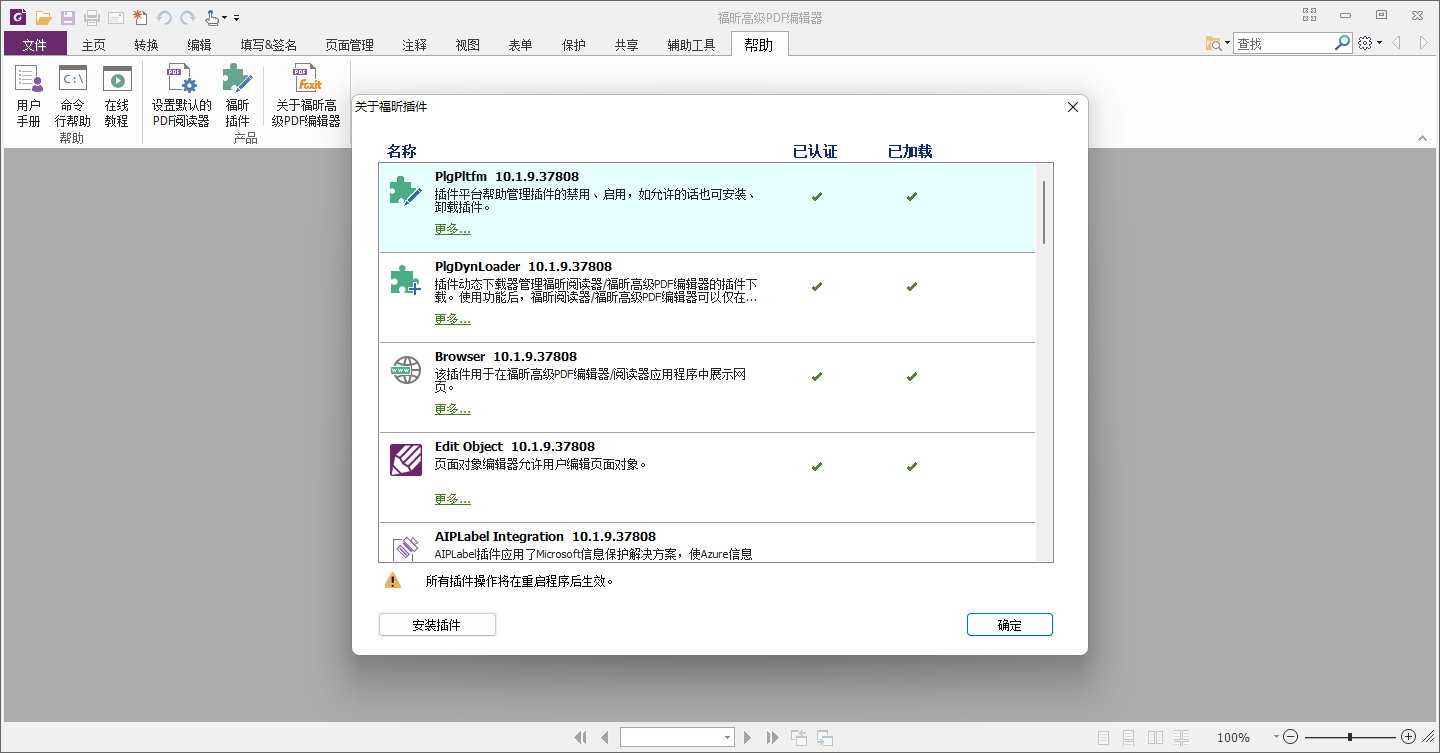This screenshot has height=753, width=1440.
Task: Click the Undo arrow icon
Action: tap(164, 16)
